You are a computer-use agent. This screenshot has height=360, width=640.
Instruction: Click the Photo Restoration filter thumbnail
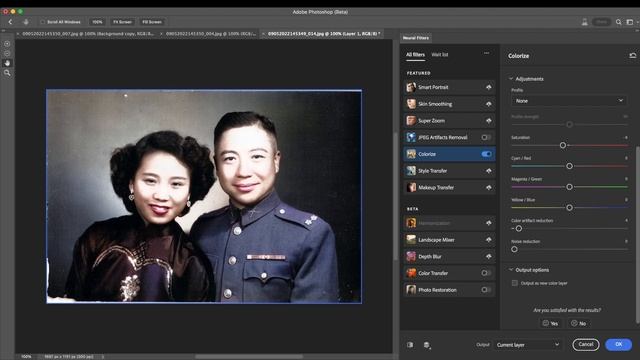point(411,290)
